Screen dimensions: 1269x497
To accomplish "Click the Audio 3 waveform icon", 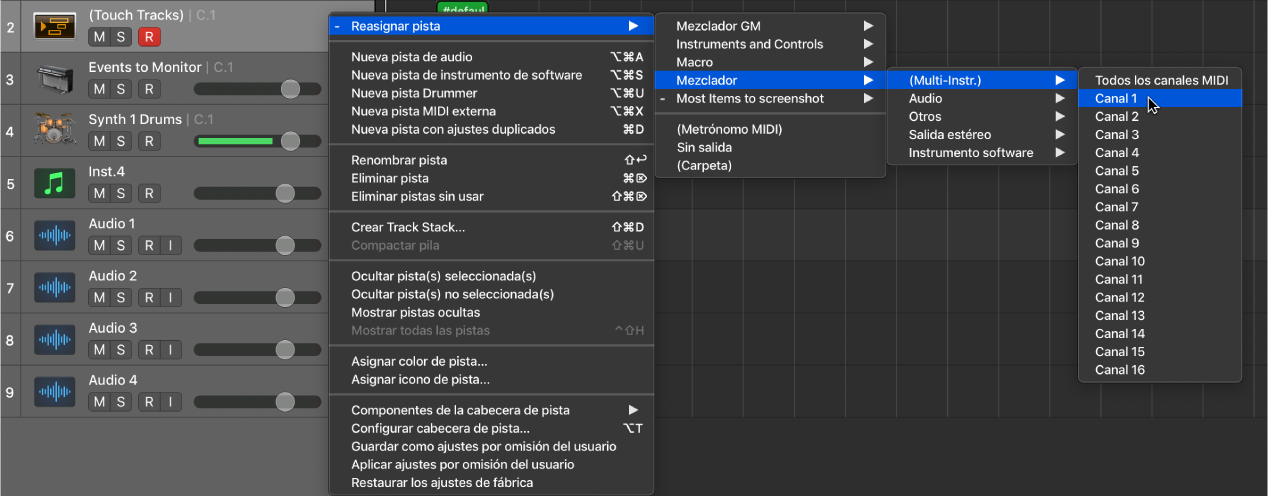I will pos(55,339).
